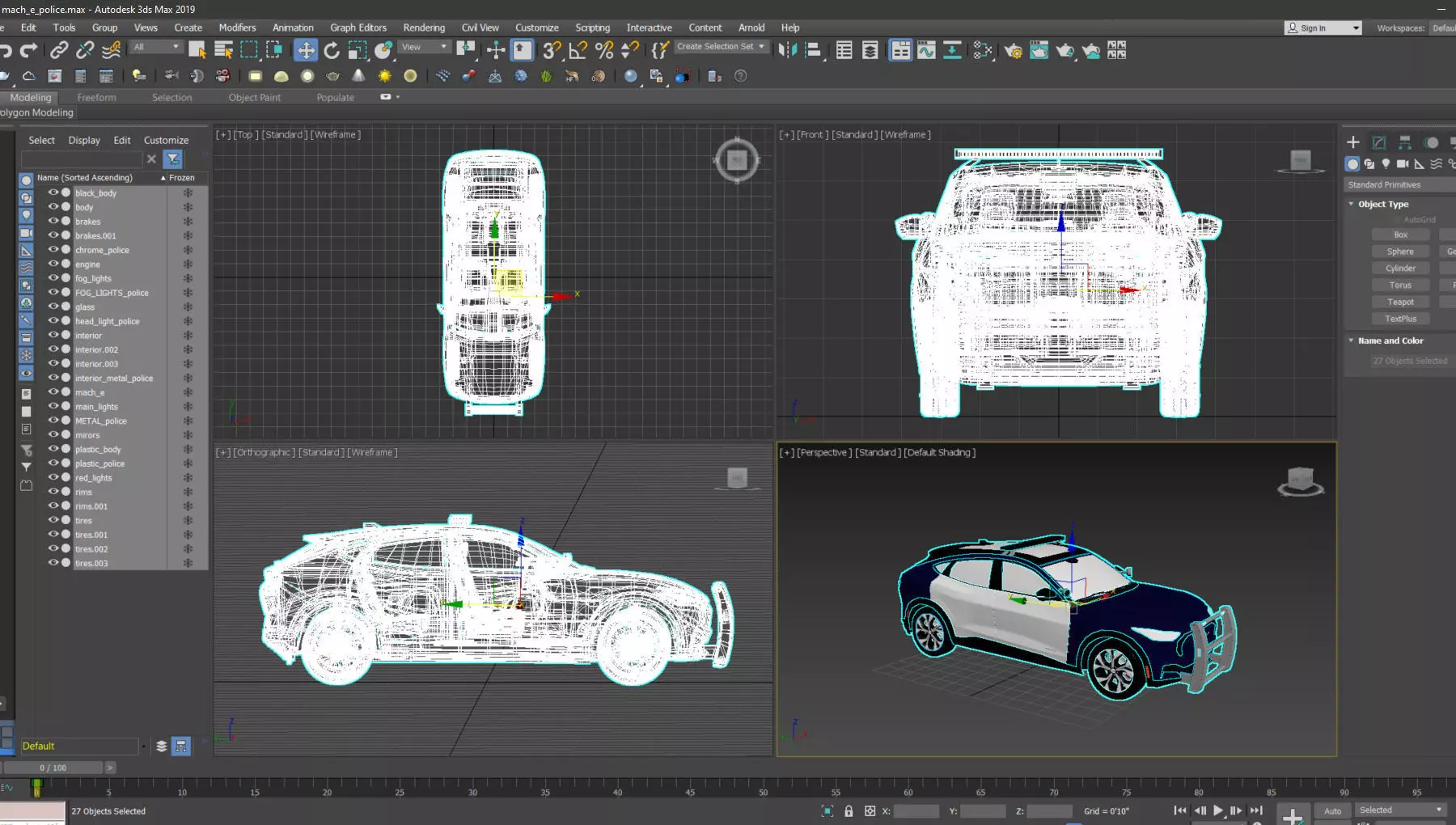The height and width of the screenshot is (825, 1456).
Task: Click the Teapot primitive button
Action: 1400,302
